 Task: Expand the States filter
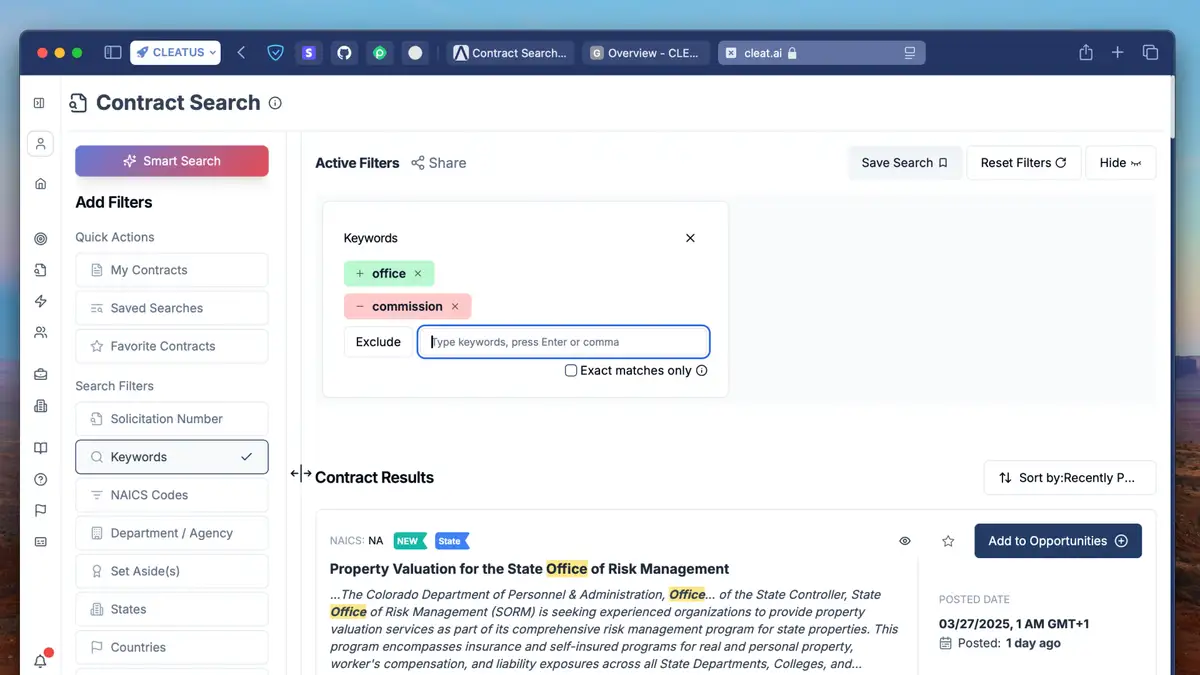point(172,609)
